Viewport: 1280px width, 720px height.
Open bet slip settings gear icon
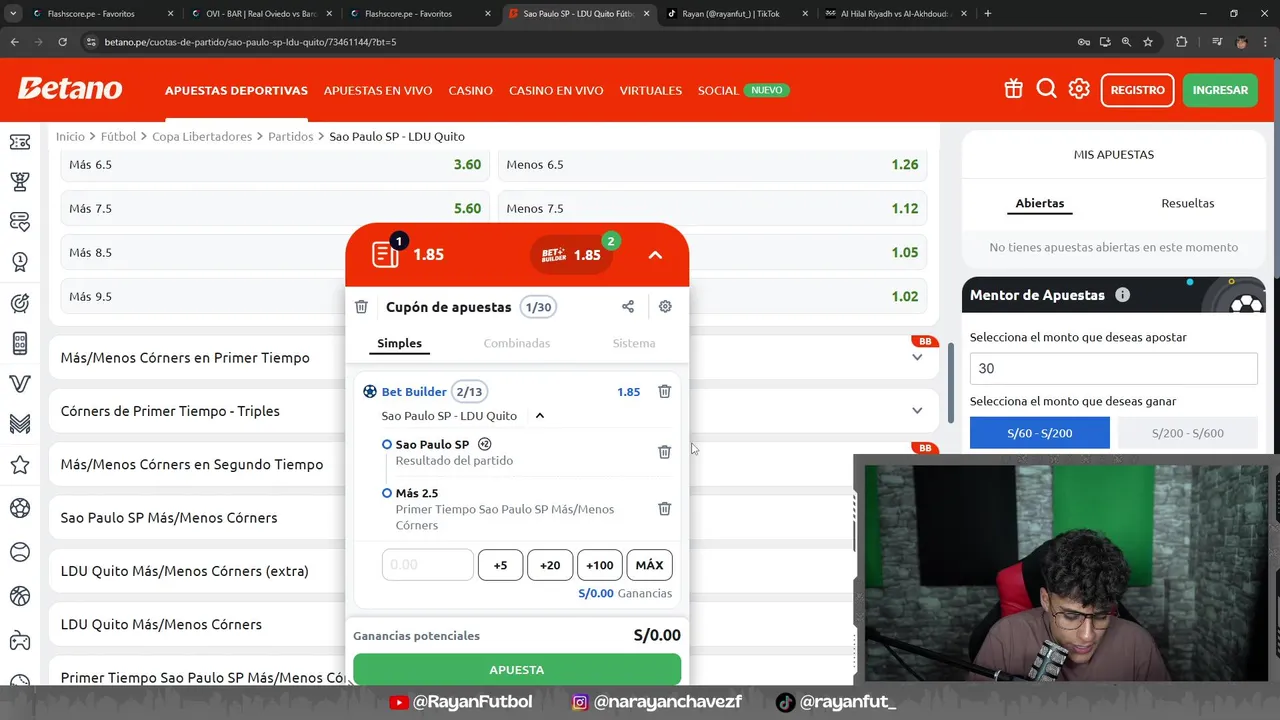click(x=665, y=307)
